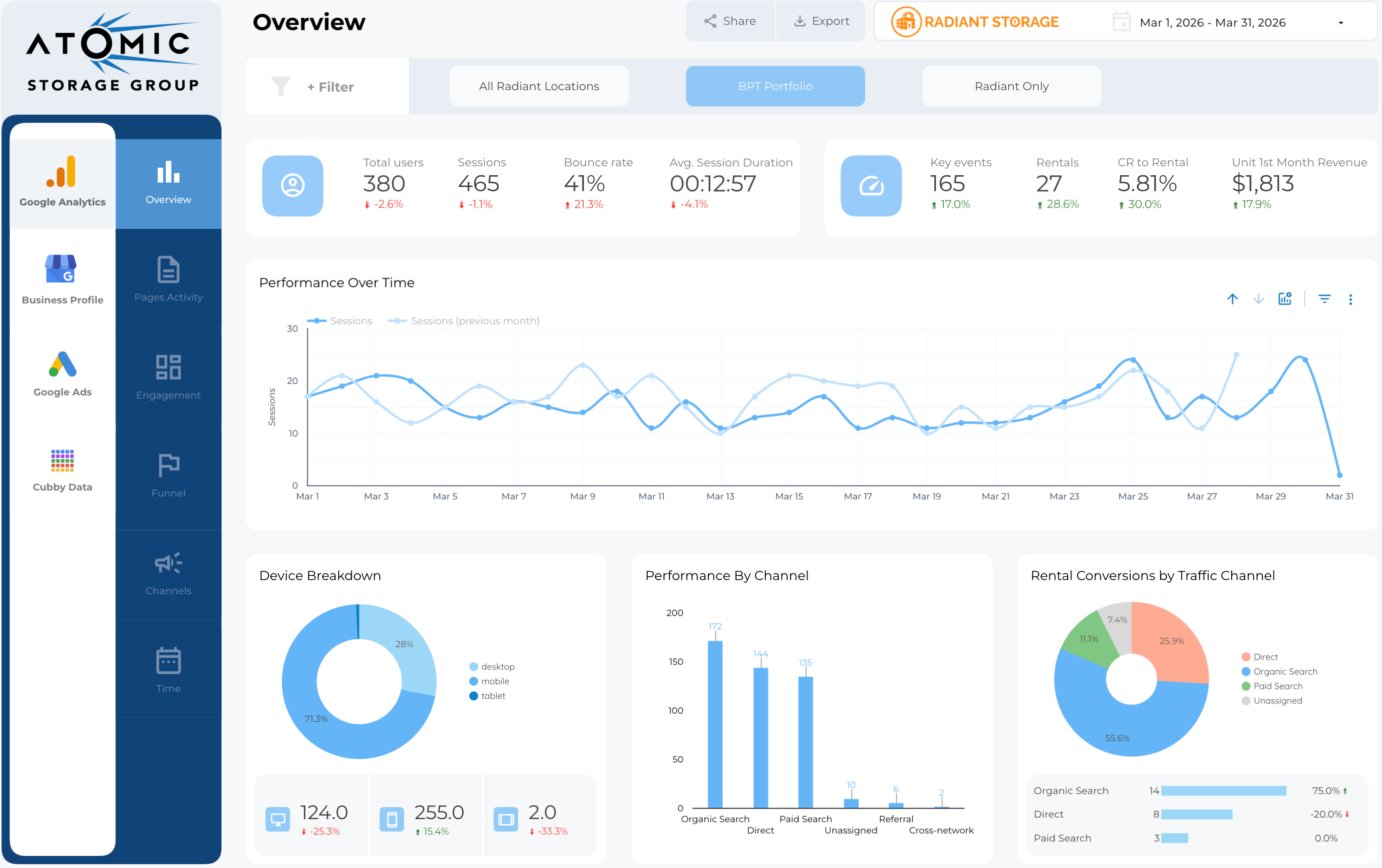This screenshot has width=1382, height=868.
Task: Open the calendar date picker icon
Action: 1121,23
